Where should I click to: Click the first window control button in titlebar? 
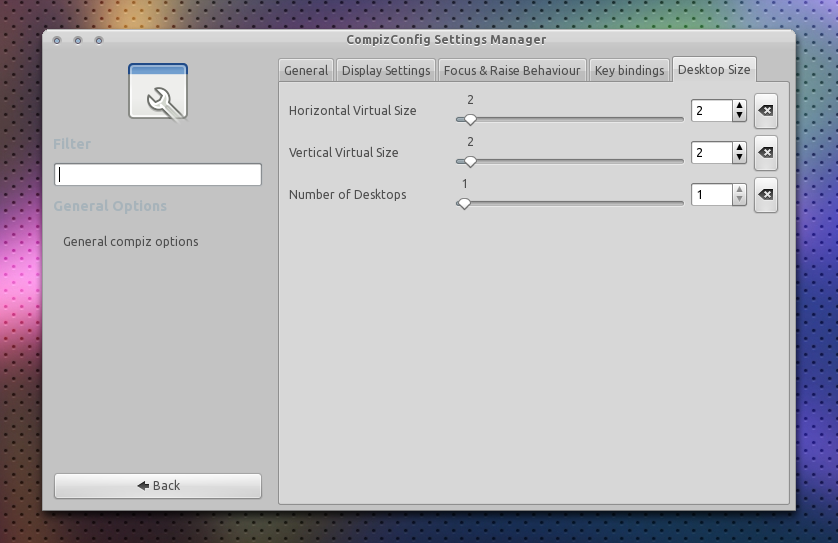57,41
